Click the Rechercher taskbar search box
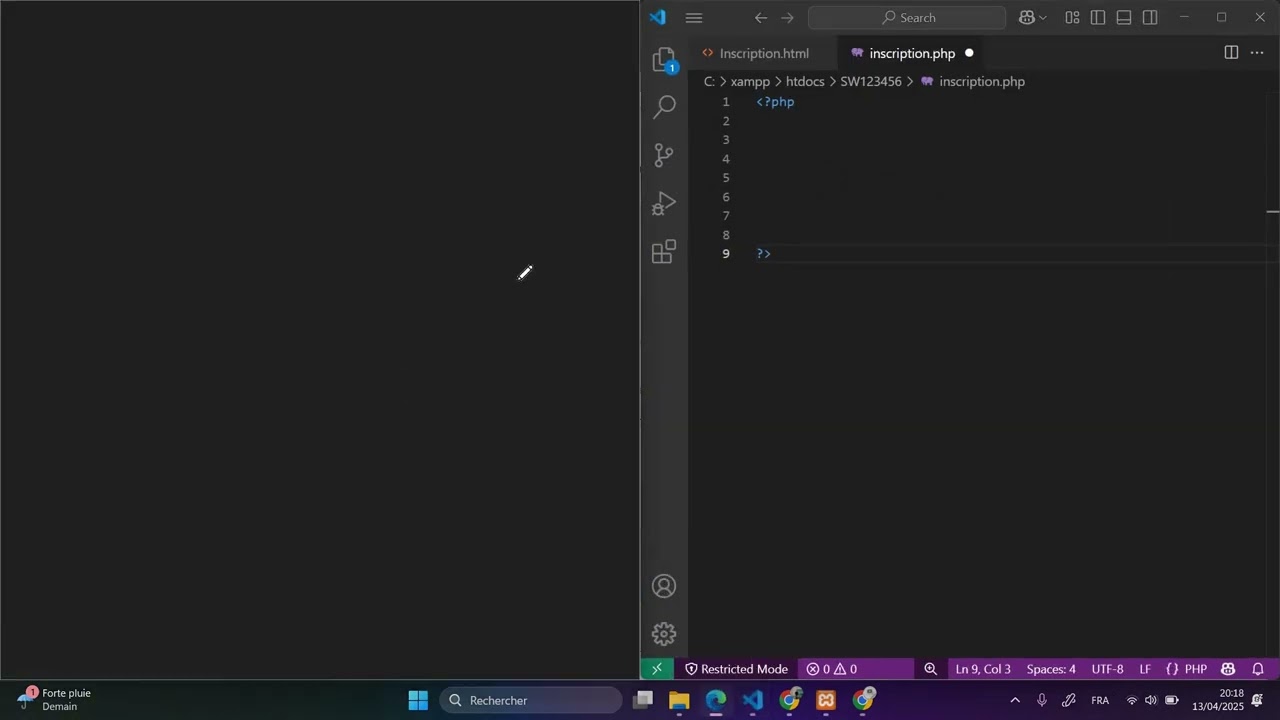 530,700
